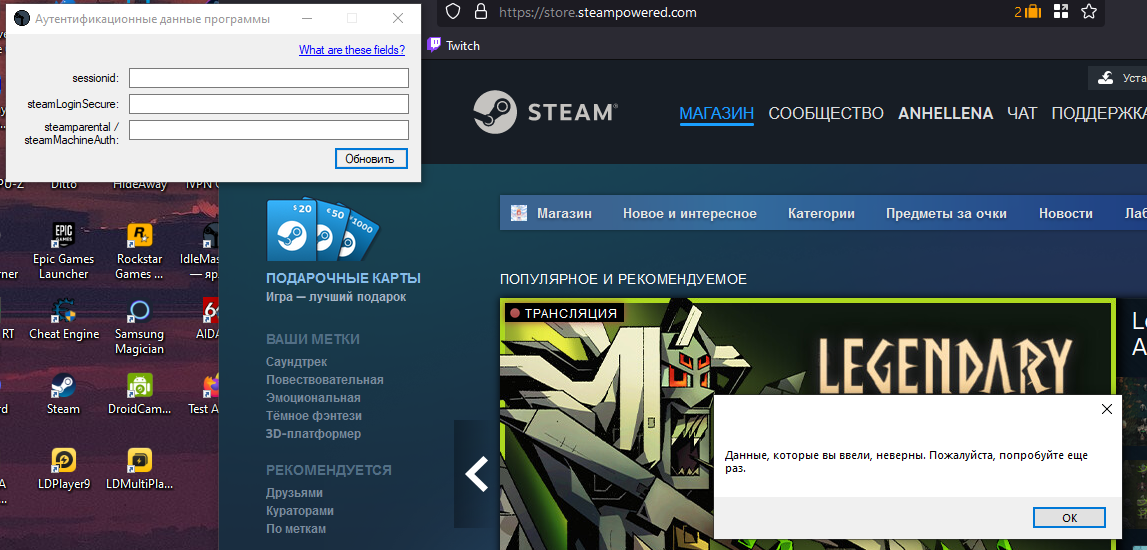Open Rockstar Games desktop shortcut

pyautogui.click(x=139, y=251)
